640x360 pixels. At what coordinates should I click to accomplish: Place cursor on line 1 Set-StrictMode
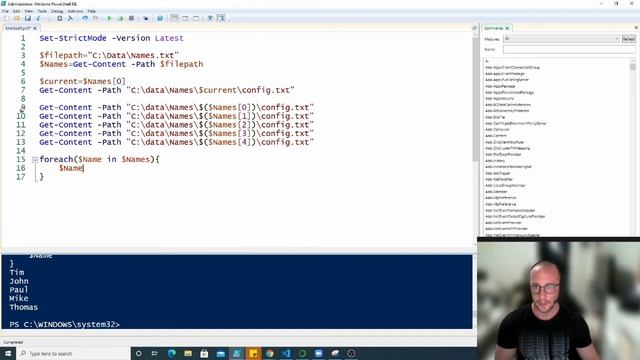(73, 38)
